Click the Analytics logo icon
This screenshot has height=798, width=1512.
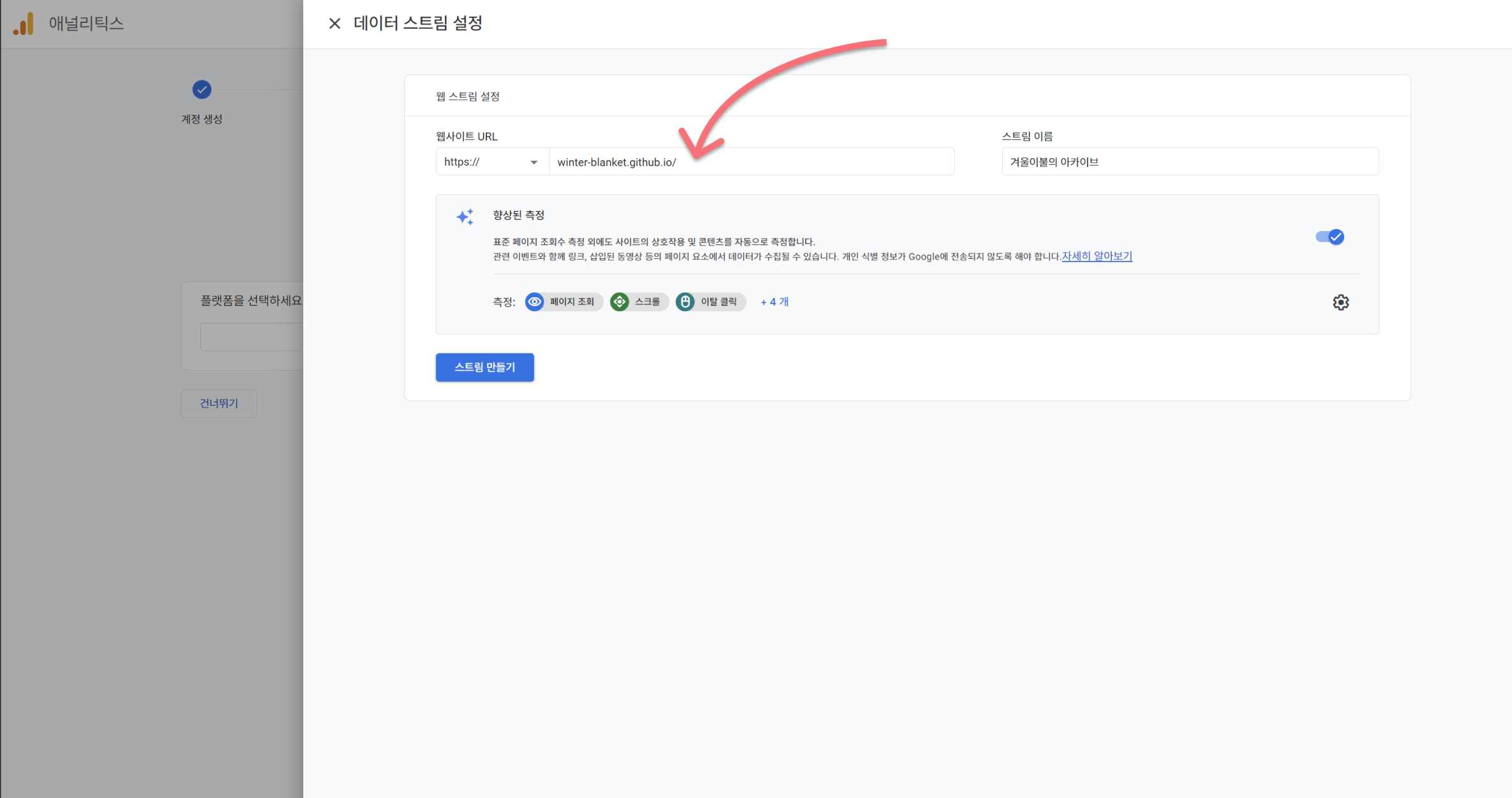tap(24, 24)
